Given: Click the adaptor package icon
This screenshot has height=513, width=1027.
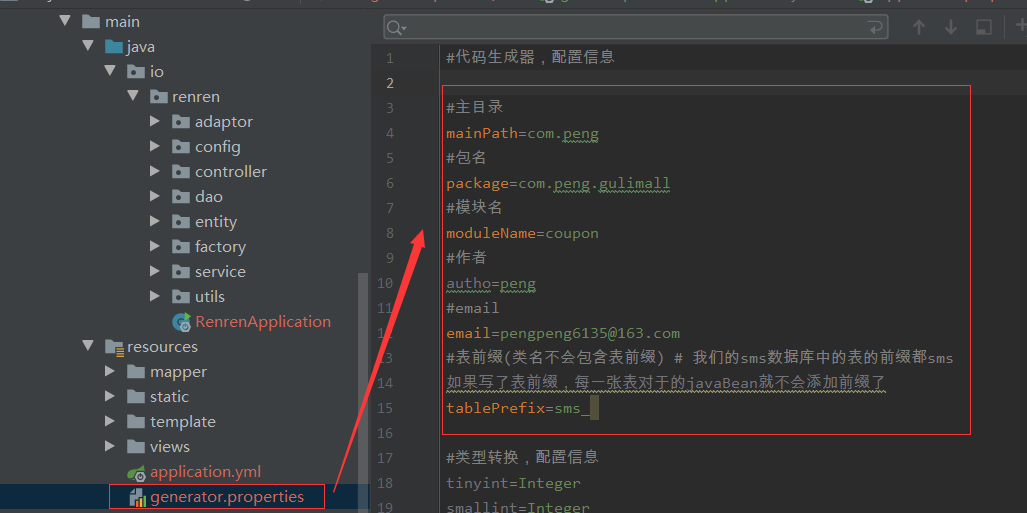Looking at the screenshot, I should click(181, 121).
